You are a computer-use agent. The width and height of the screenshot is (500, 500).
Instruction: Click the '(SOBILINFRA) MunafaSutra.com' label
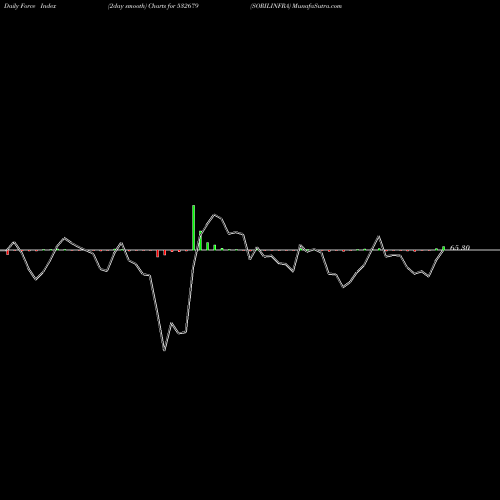pyautogui.click(x=296, y=6)
